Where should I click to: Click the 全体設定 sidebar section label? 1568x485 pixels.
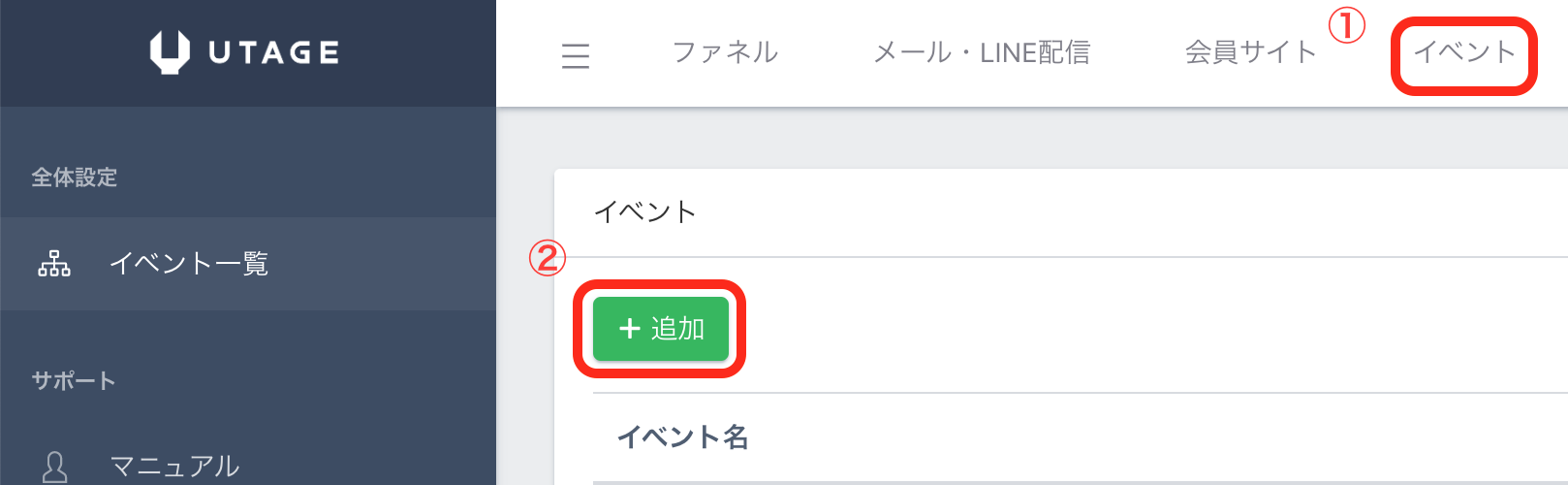75,178
